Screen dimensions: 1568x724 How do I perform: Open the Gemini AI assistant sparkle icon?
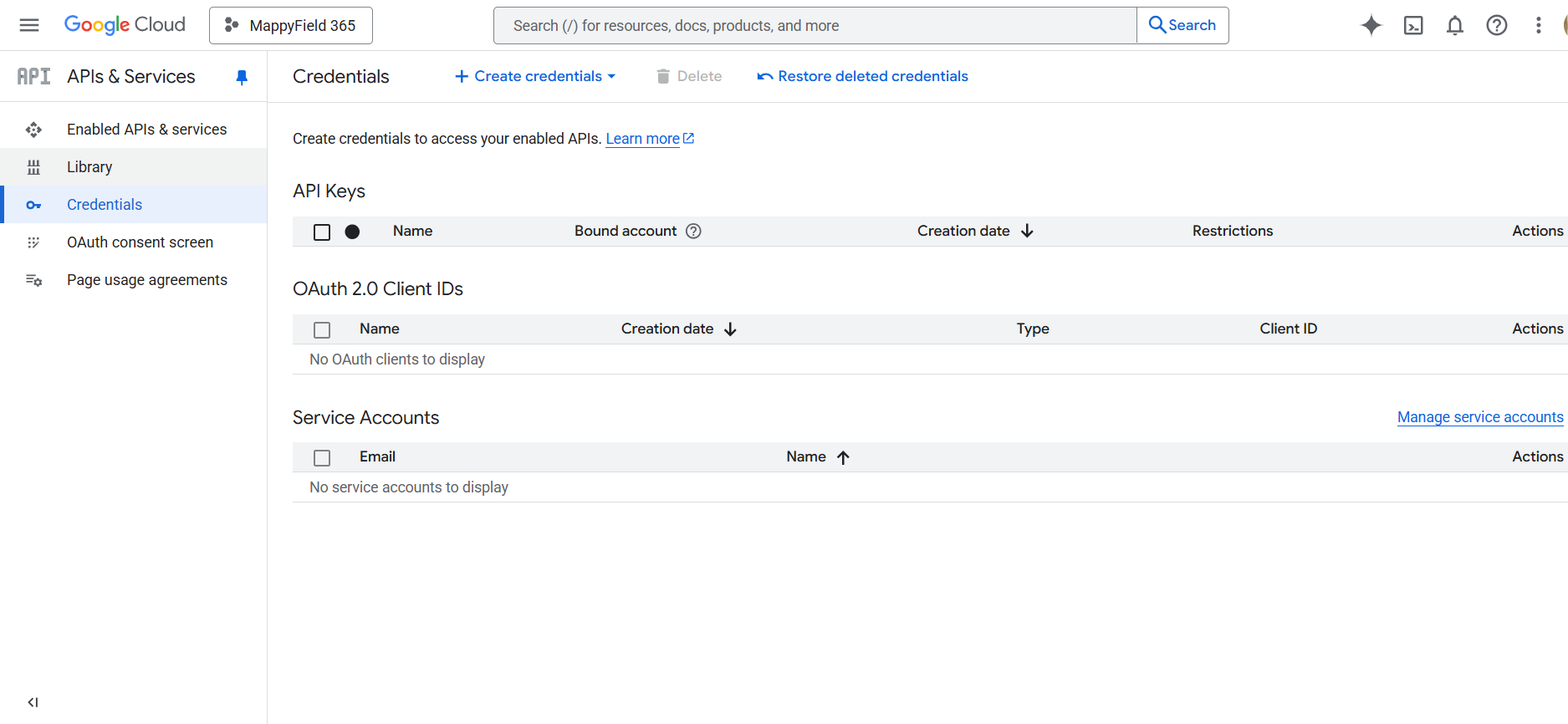1371,25
